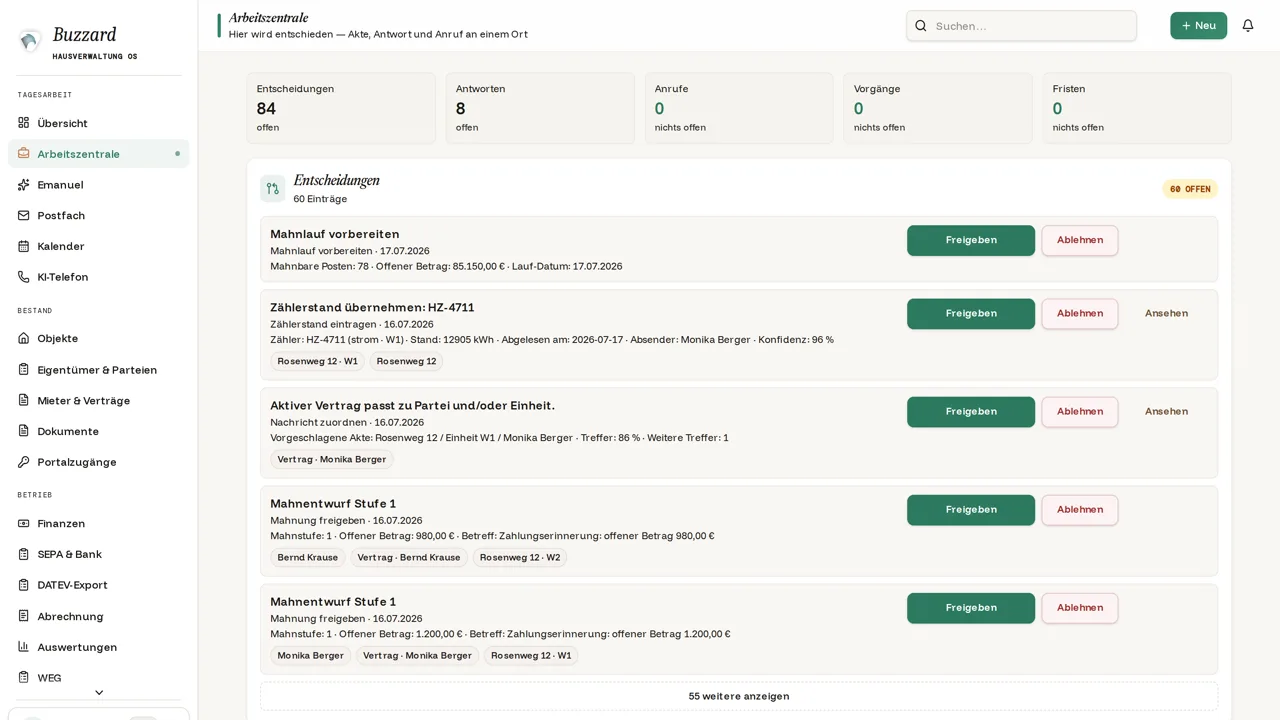Open the Finanzen money icon
1280x720 pixels.
click(23, 523)
